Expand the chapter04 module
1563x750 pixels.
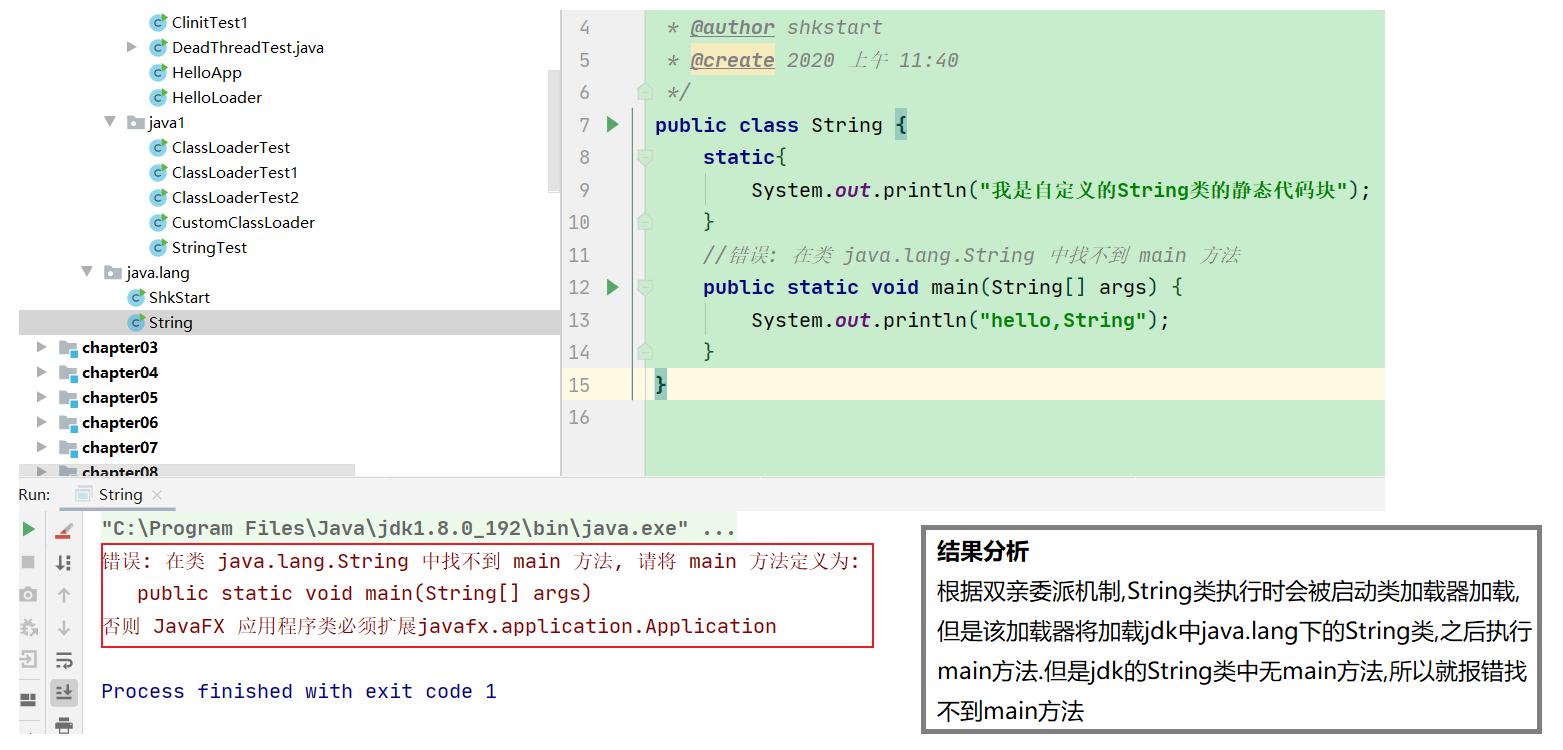(x=41, y=372)
